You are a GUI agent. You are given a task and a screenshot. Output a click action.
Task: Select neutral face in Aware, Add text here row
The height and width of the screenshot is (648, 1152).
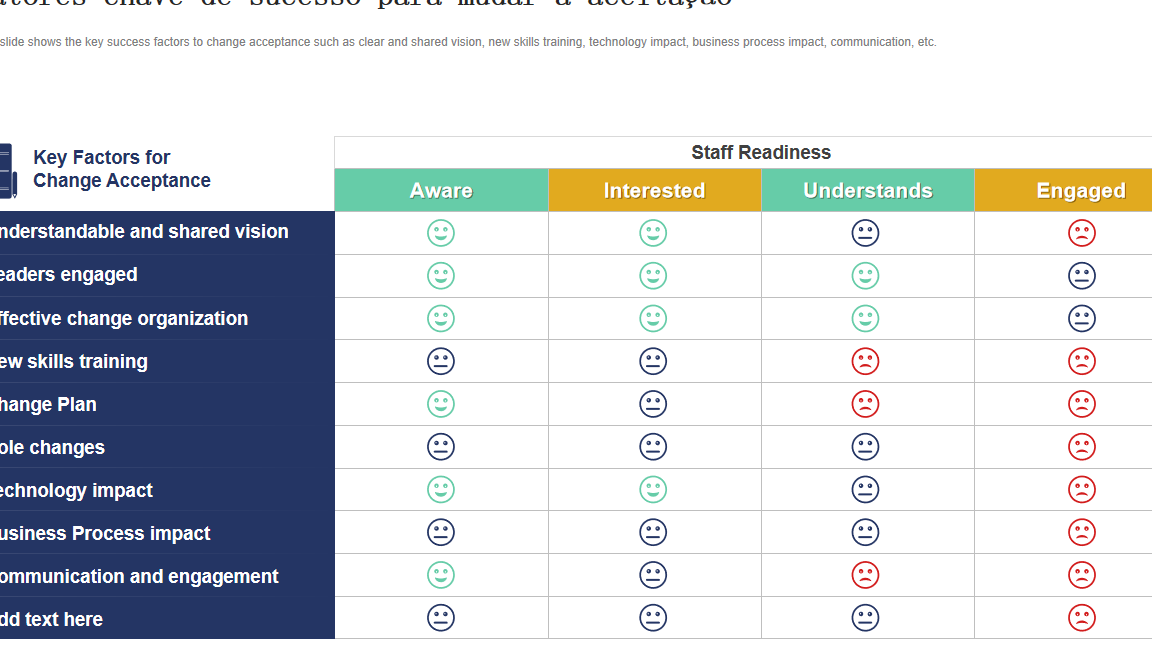[x=441, y=618]
